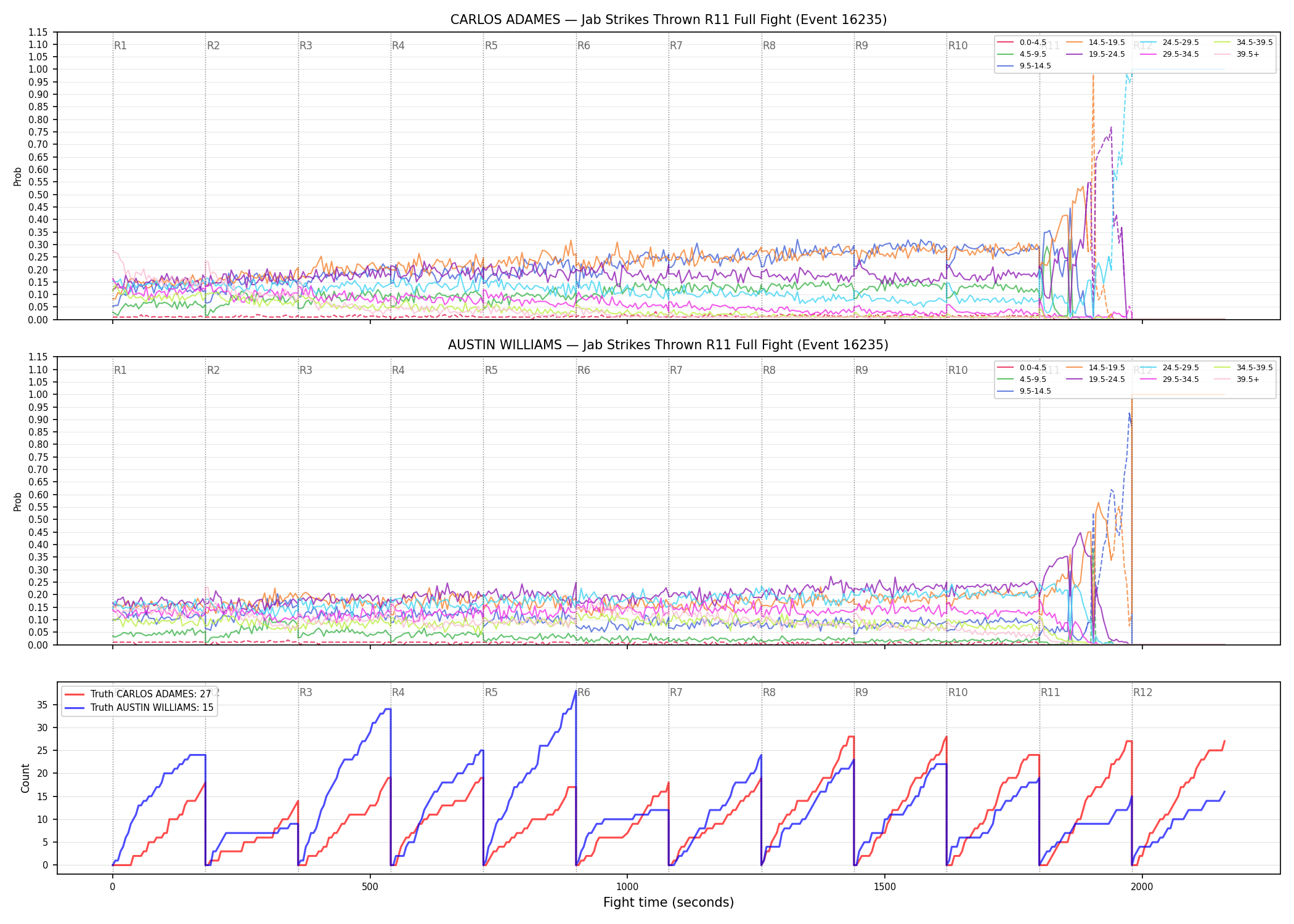Click the blue line swatch for Truth AUSTIN WILLIAMS
Image resolution: width=1294 pixels, height=924 pixels.
coord(75,708)
